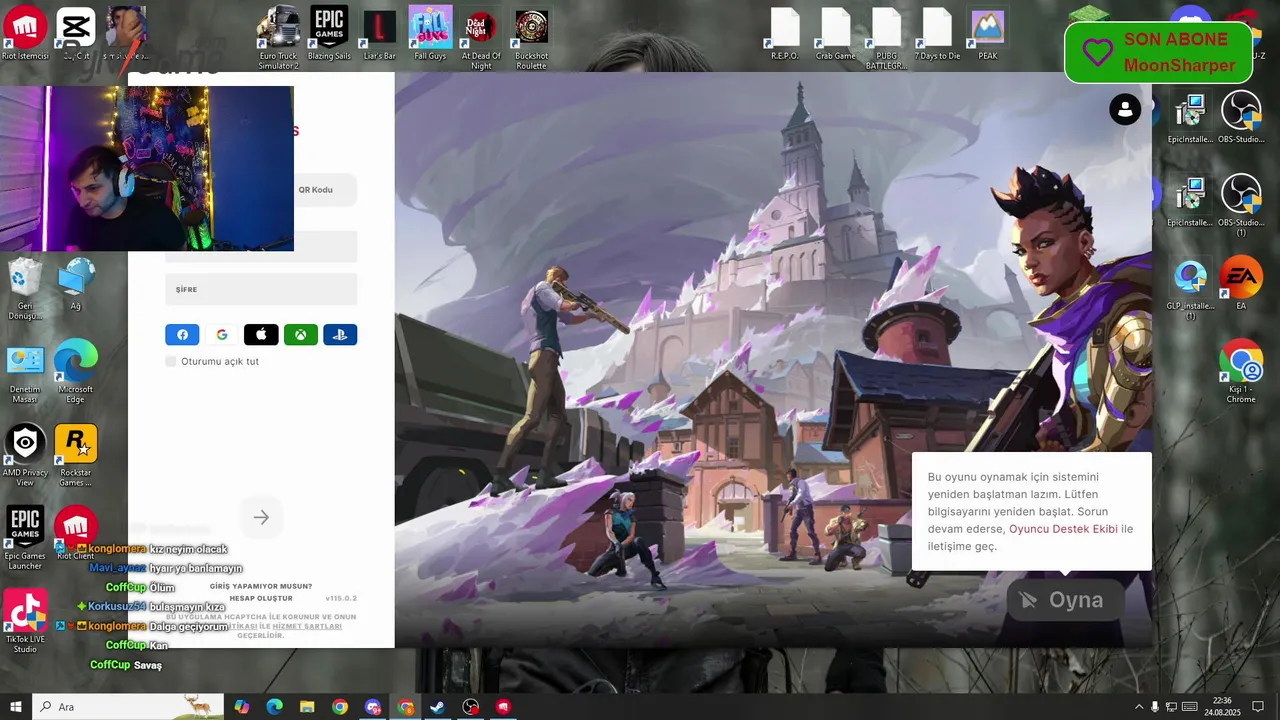Switch to Riot Client taskbar icon
Image resolution: width=1280 pixels, height=720 pixels.
(504, 707)
